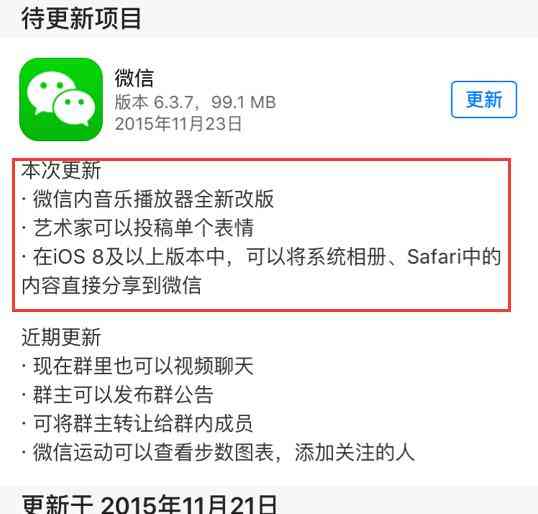
Task: Tap the large chat bubble in the WeChat icon
Action: tap(50, 91)
